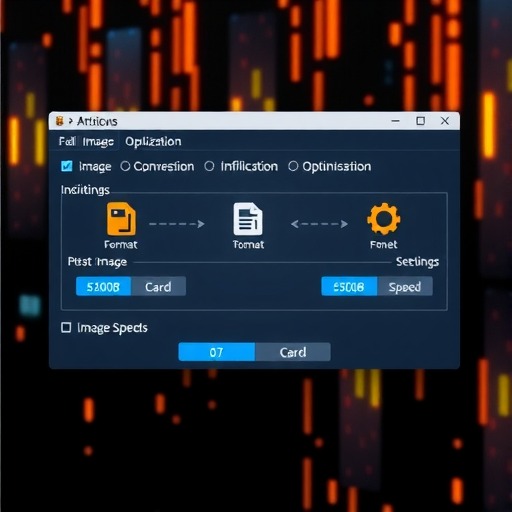The width and height of the screenshot is (512, 512).
Task: Enable the Image Spects checkbox
Action: pyautogui.click(x=66, y=328)
